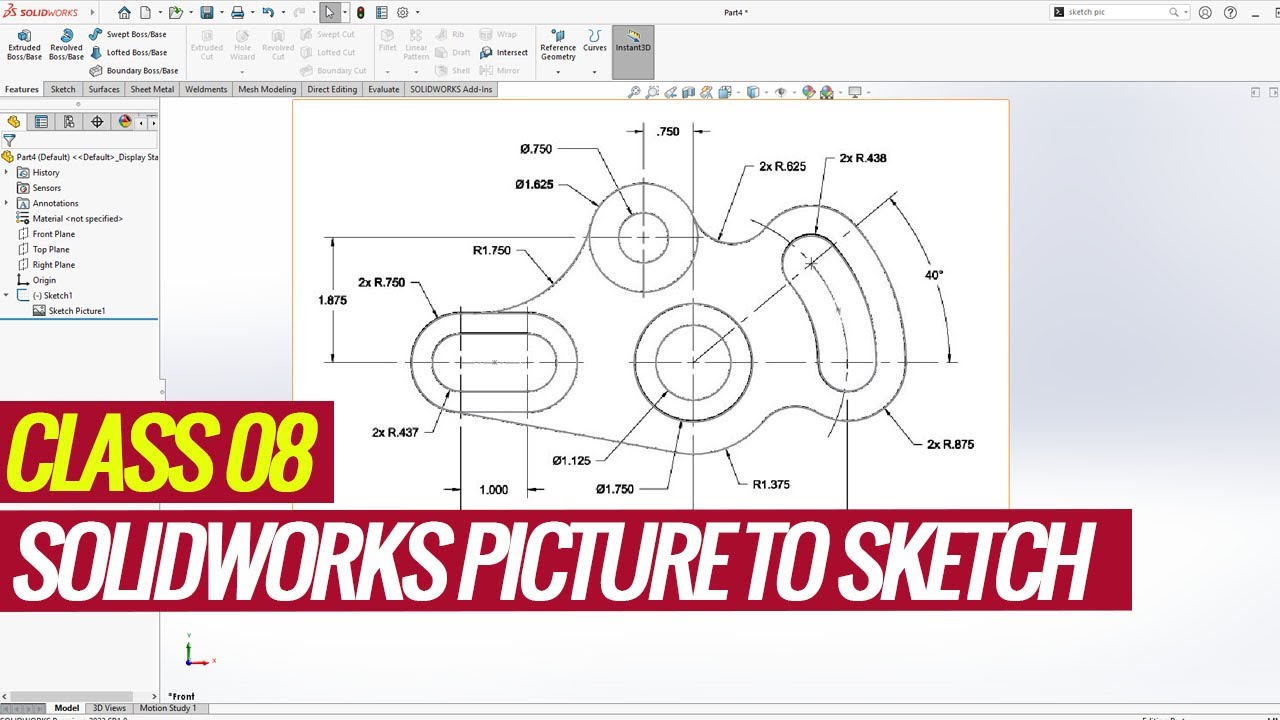Switch to the Sketch tab
This screenshot has width=1280, height=720.
tap(63, 89)
